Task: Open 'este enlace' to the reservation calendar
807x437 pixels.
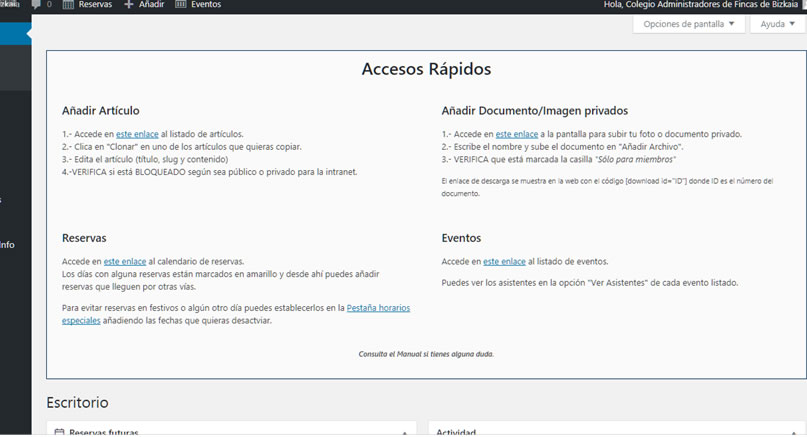Action: (x=125, y=261)
